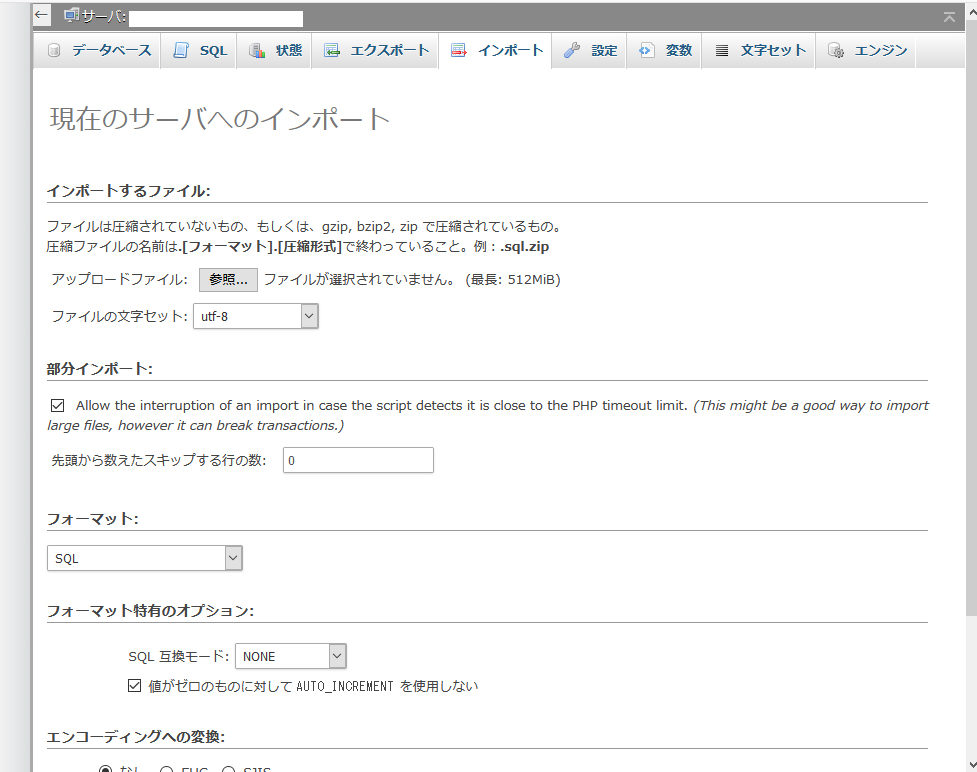
Task: Click the Export (エクスポート) tab icon
Action: point(332,51)
